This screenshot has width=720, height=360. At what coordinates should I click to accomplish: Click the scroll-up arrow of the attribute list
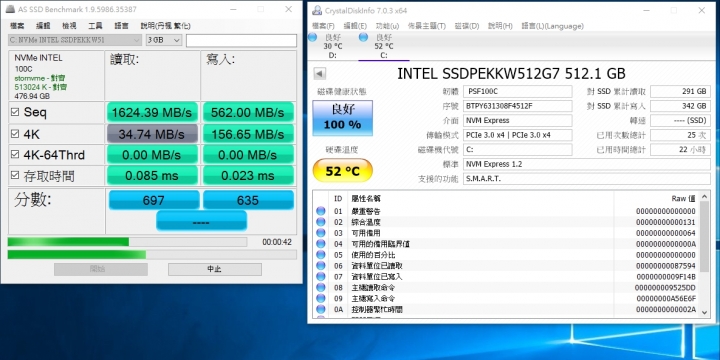coord(704,196)
